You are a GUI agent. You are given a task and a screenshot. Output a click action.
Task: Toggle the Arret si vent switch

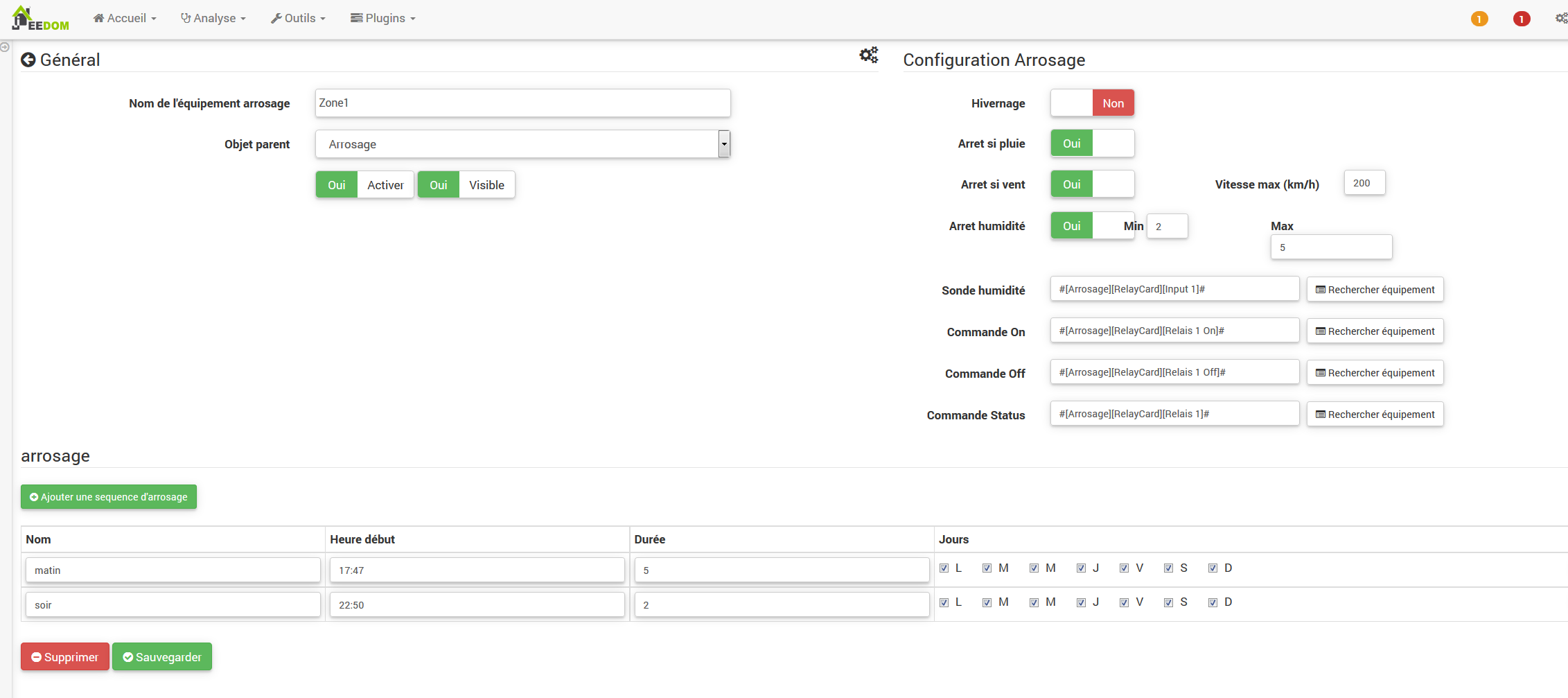(x=1093, y=184)
